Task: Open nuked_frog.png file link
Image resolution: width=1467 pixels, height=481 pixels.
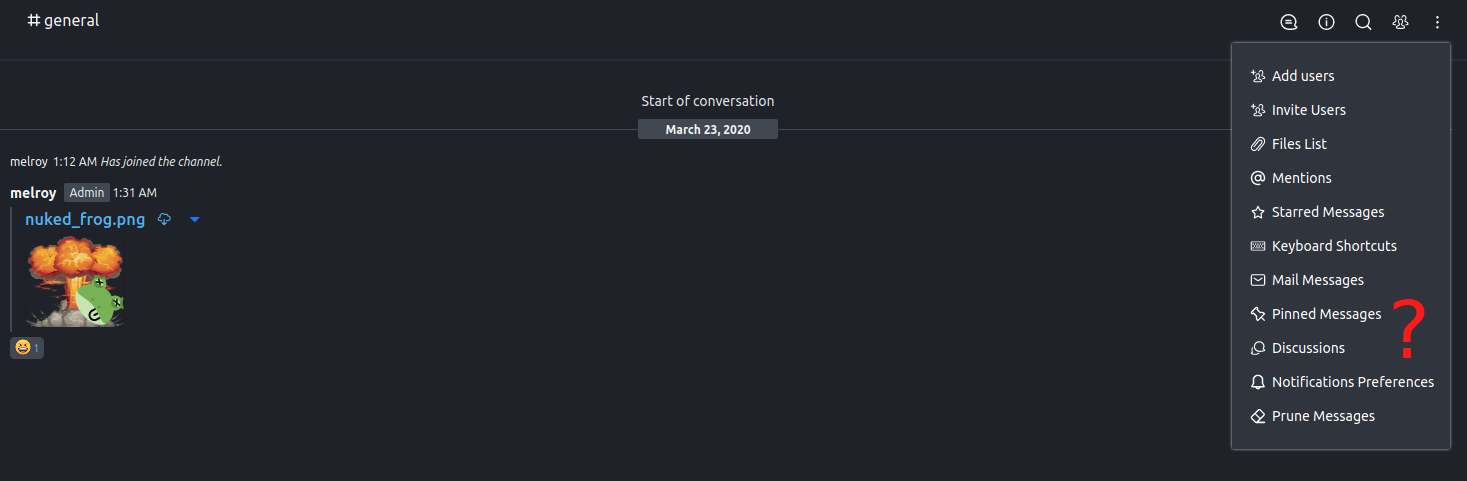Action: click(85, 219)
